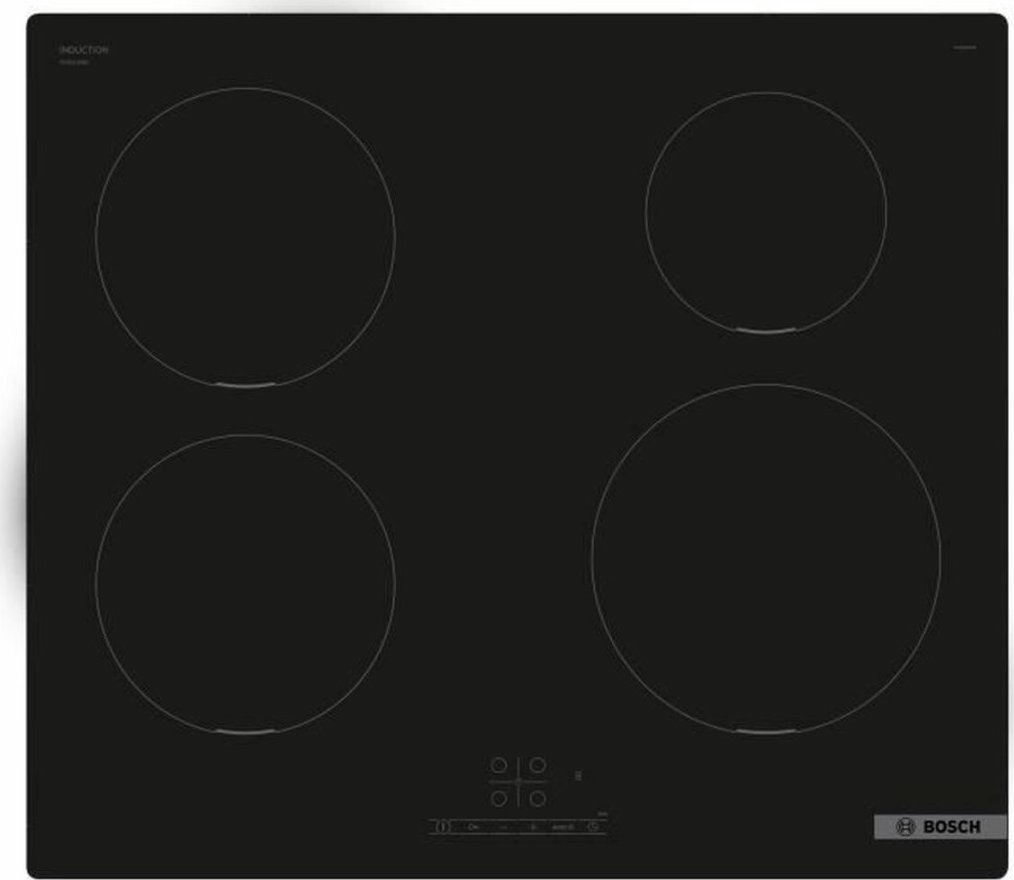Select the rear-left zone selector circle
Viewport: 1014px width, 880px height.
pos(499,766)
